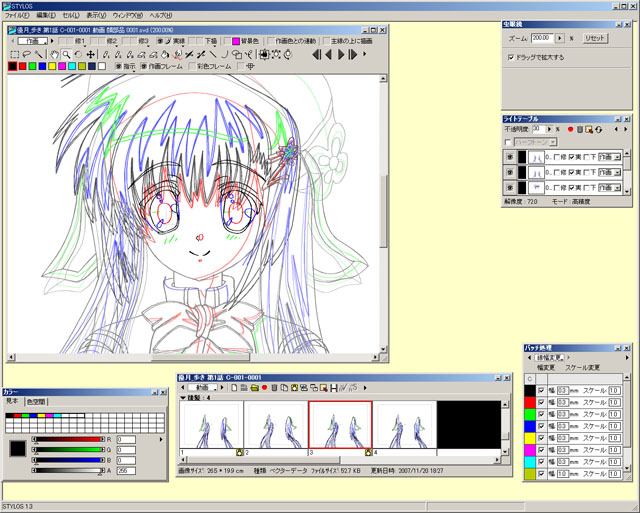This screenshot has width=640, height=513.
Task: Click red record dot in cel panel
Action: (x=264, y=388)
